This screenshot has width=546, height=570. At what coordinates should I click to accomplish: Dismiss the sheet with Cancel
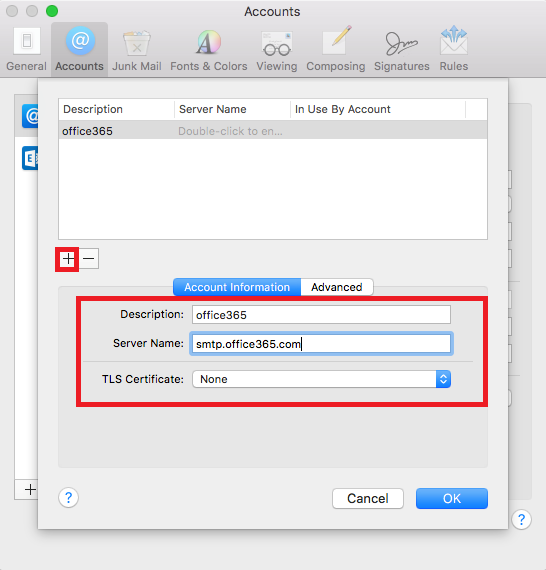368,498
